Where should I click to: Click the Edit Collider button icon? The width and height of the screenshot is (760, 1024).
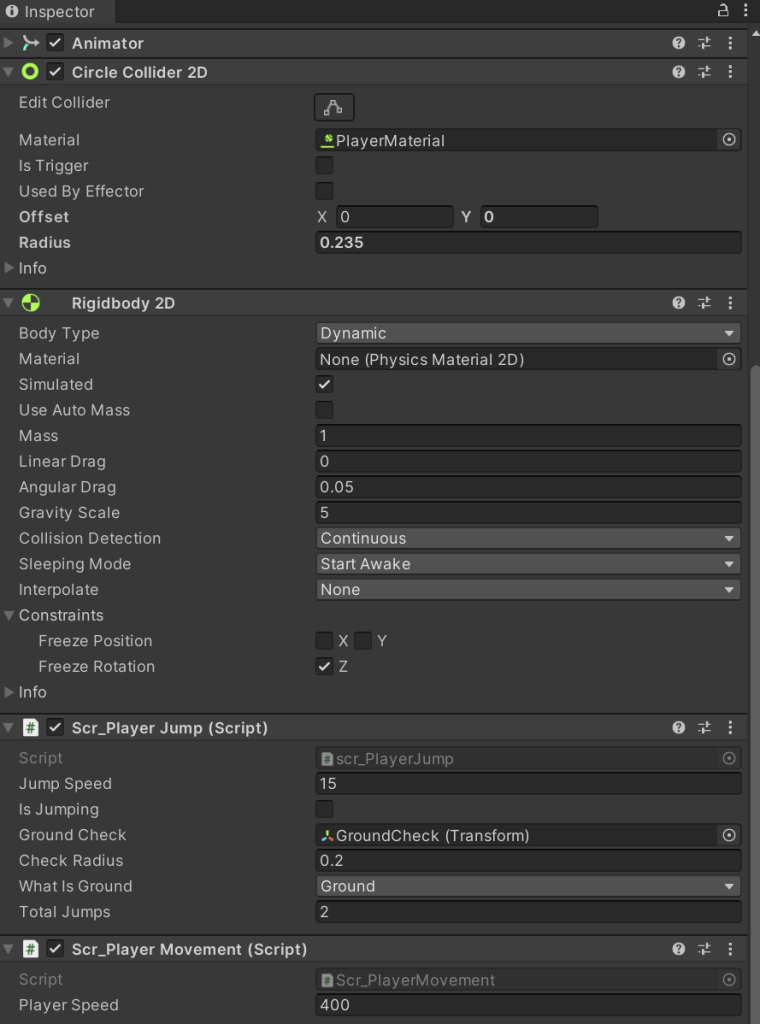point(334,107)
